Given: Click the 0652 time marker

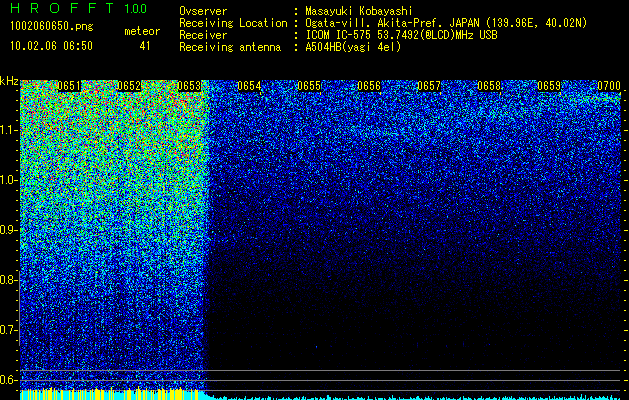Looking at the screenshot, I should (x=129, y=86).
